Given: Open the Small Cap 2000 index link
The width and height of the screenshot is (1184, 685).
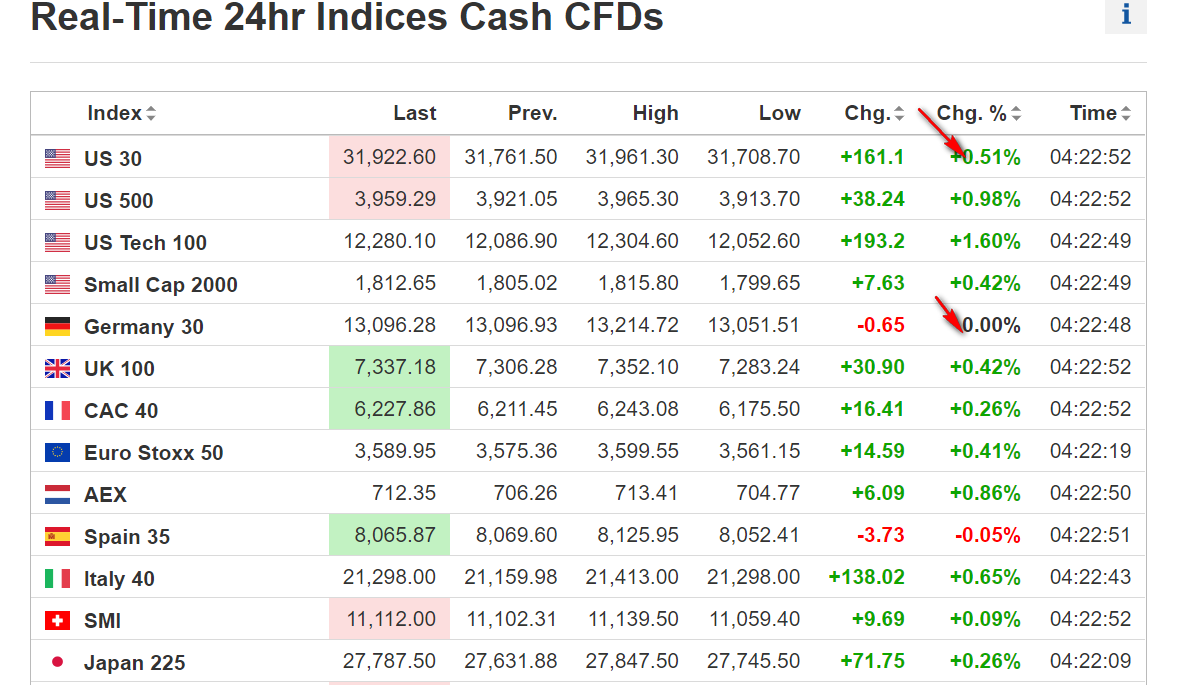Looking at the screenshot, I should pyautogui.click(x=160, y=285).
